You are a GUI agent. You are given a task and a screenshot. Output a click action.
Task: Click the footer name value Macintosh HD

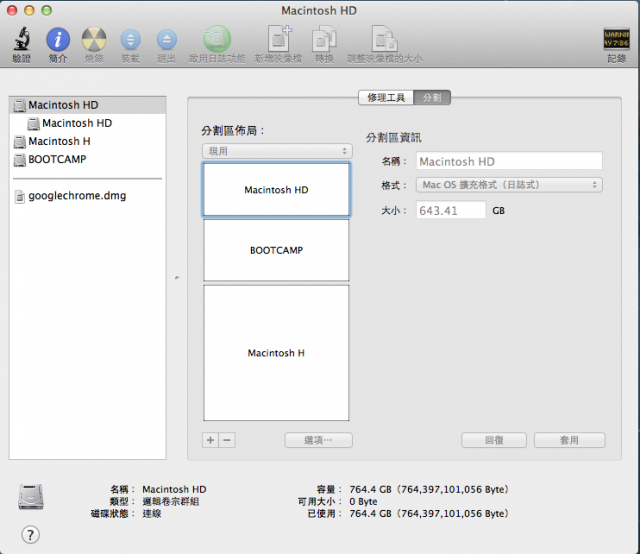tap(174, 489)
